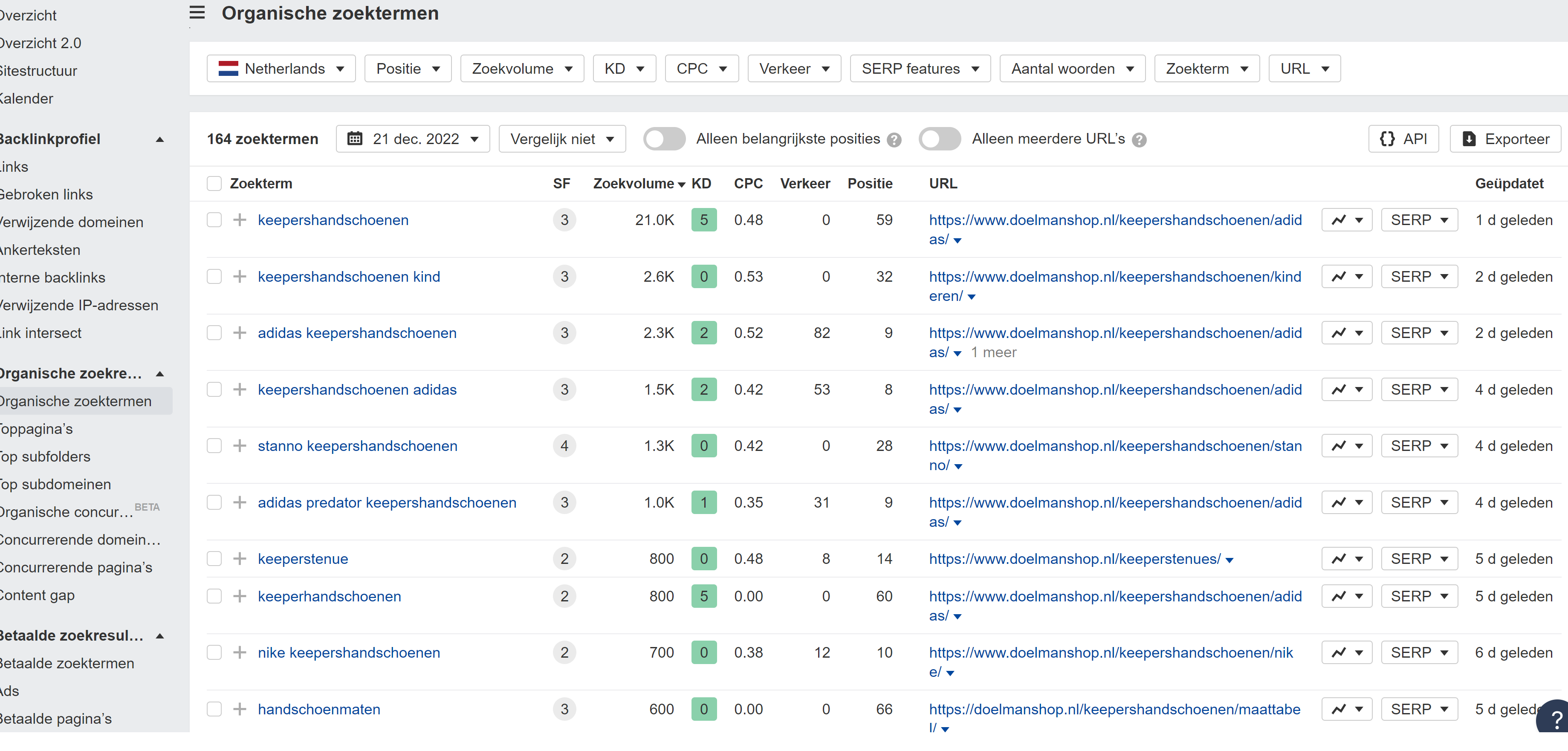This screenshot has height=751, width=1568.
Task: Open position history chart for keepershandschoenen adidas row
Action: pos(1346,390)
